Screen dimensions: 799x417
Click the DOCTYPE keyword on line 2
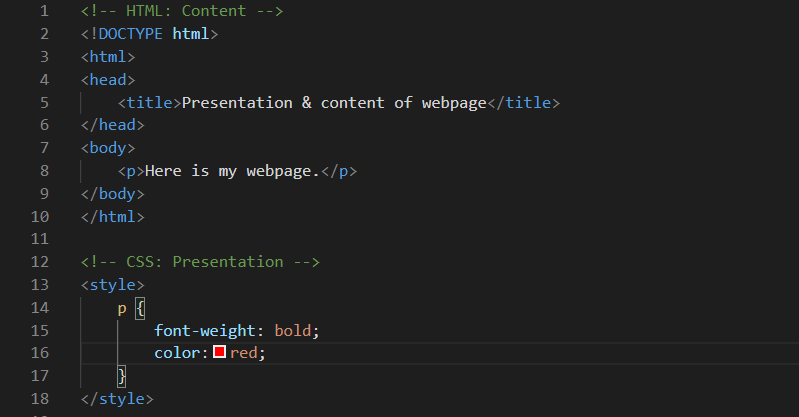pos(127,34)
